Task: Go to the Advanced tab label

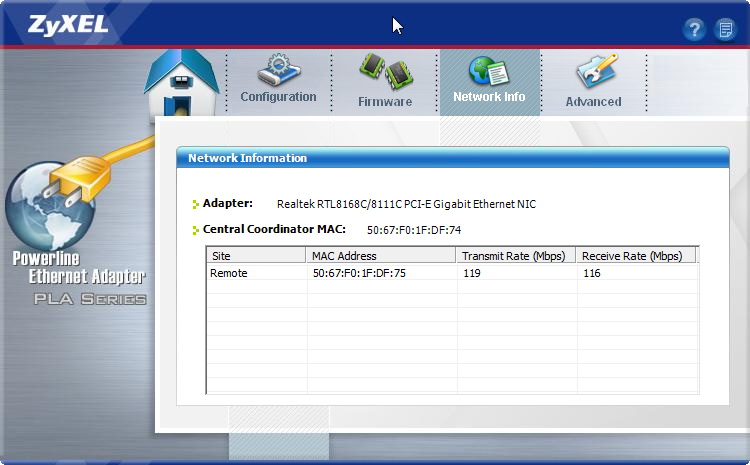Action: (593, 102)
